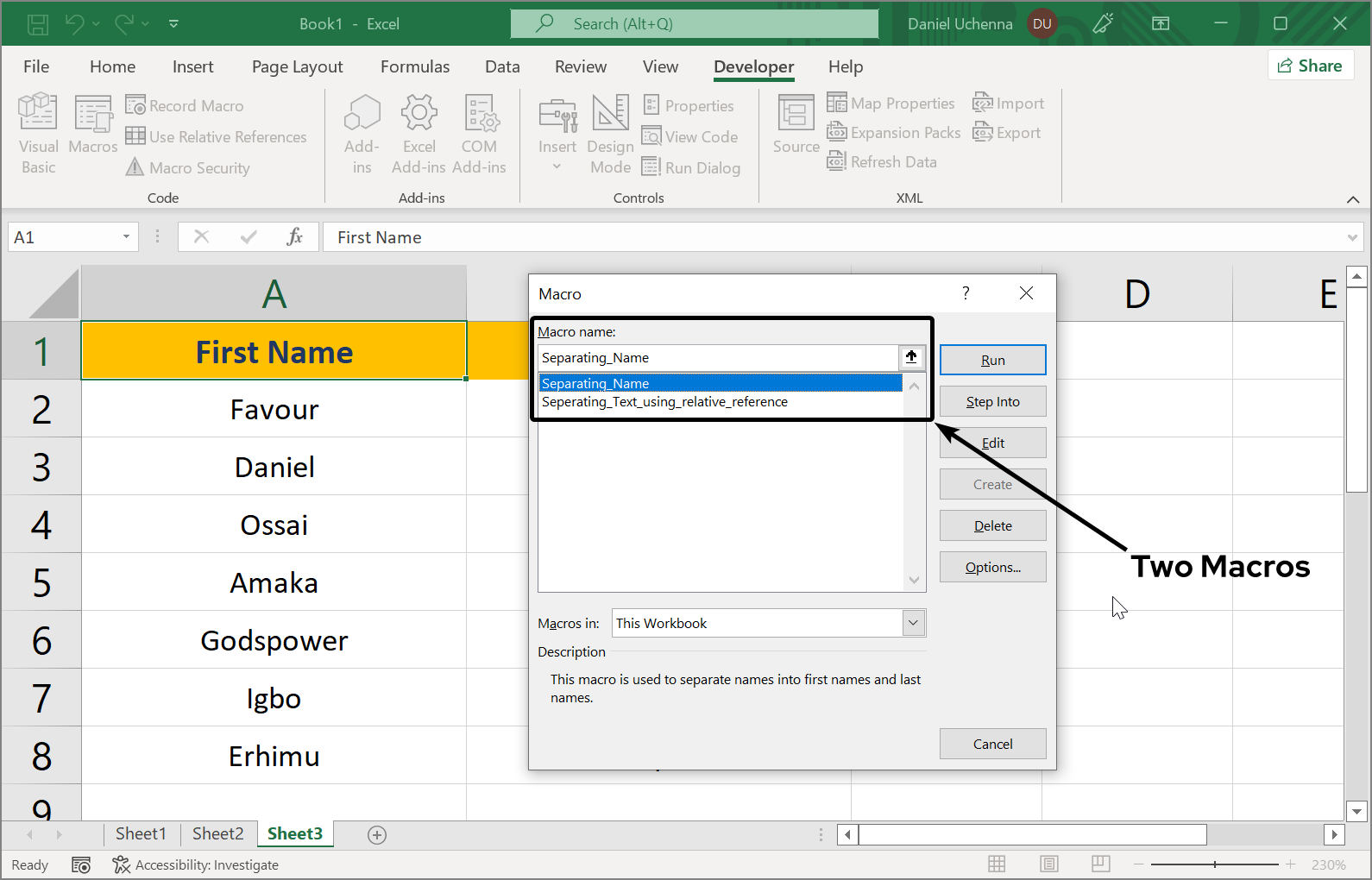Screen dimensions: 1372x880
Task: Expand the Macros in dropdown
Action: (x=913, y=623)
